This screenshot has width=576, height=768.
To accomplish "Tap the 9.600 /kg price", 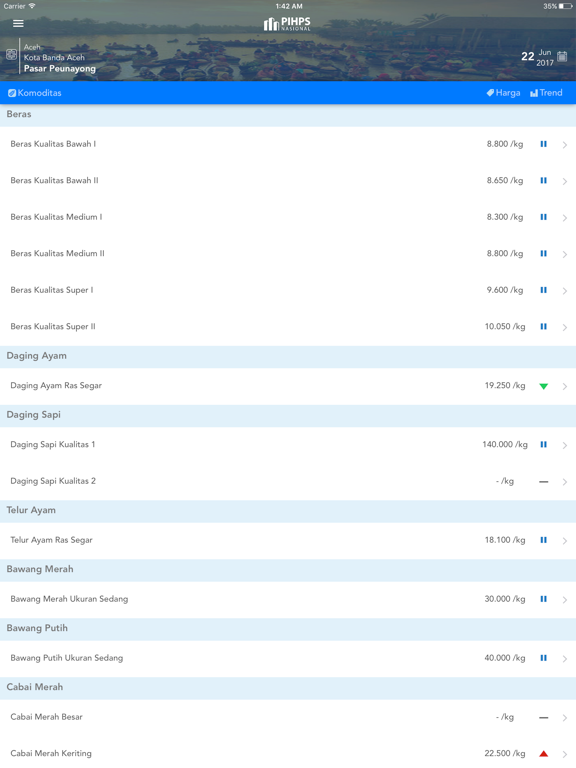I will pyautogui.click(x=504, y=290).
